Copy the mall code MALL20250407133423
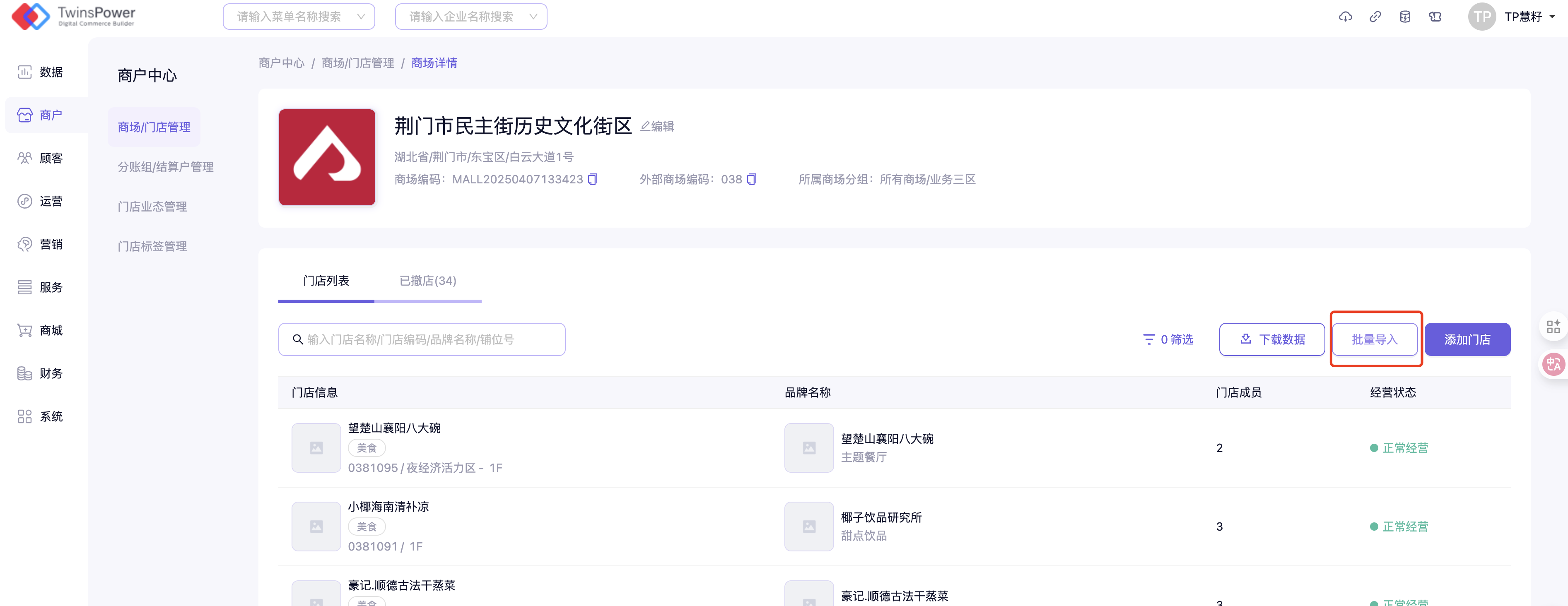Image resolution: width=1568 pixels, height=606 pixels. 593,180
